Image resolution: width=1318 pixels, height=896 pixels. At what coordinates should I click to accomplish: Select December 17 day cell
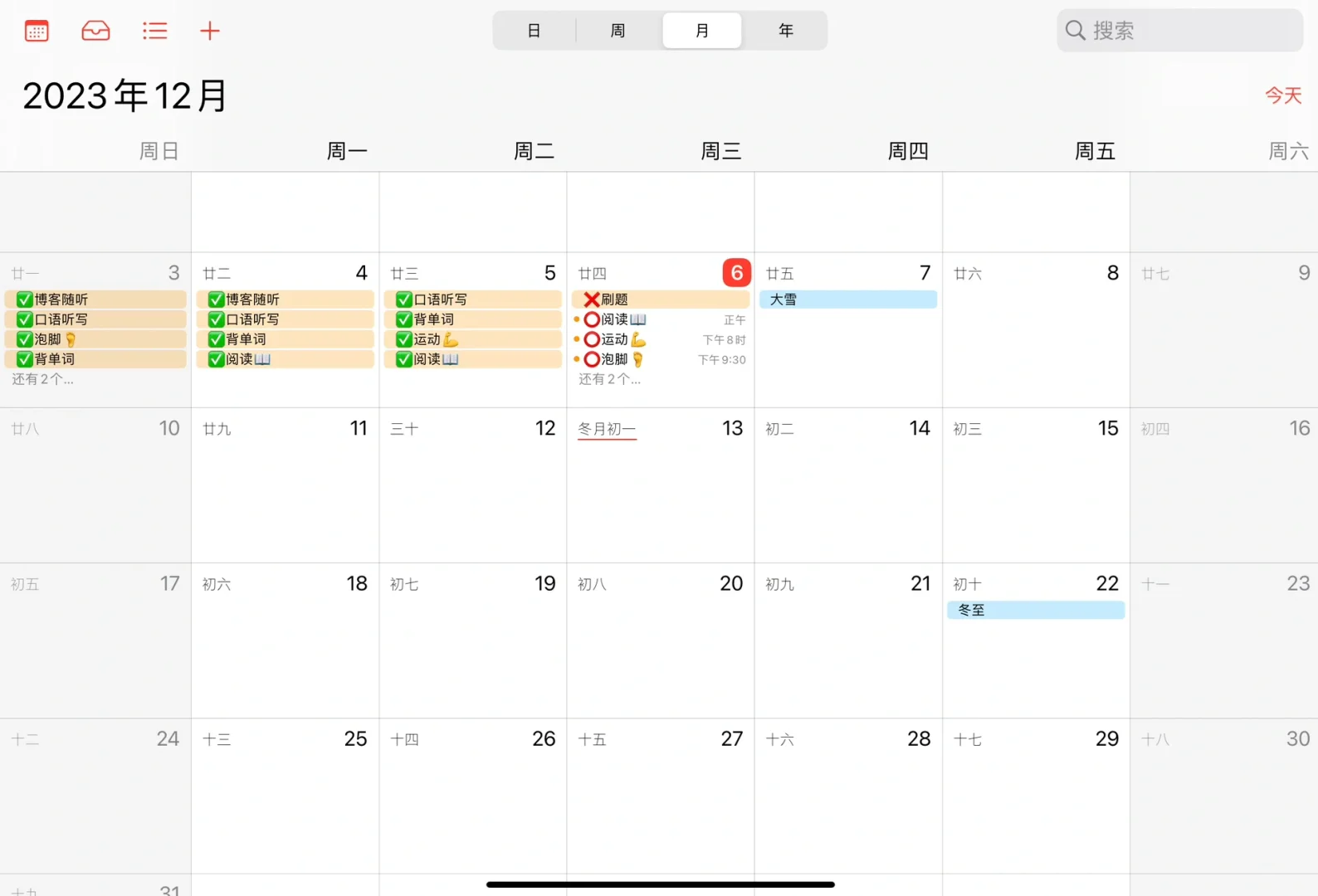pos(95,640)
